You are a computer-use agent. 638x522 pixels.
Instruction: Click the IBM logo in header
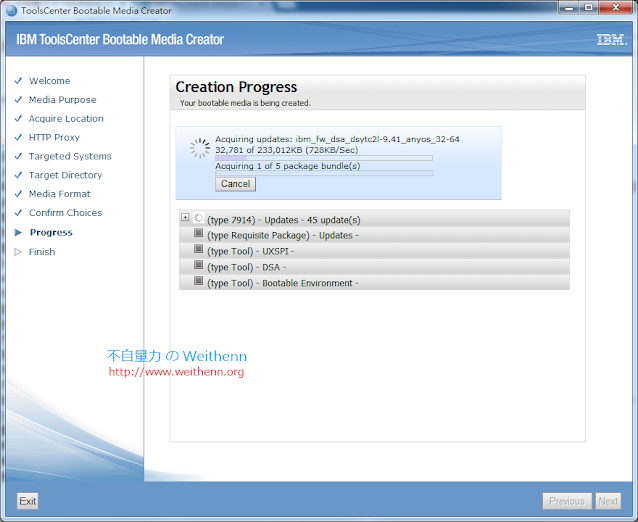[612, 39]
